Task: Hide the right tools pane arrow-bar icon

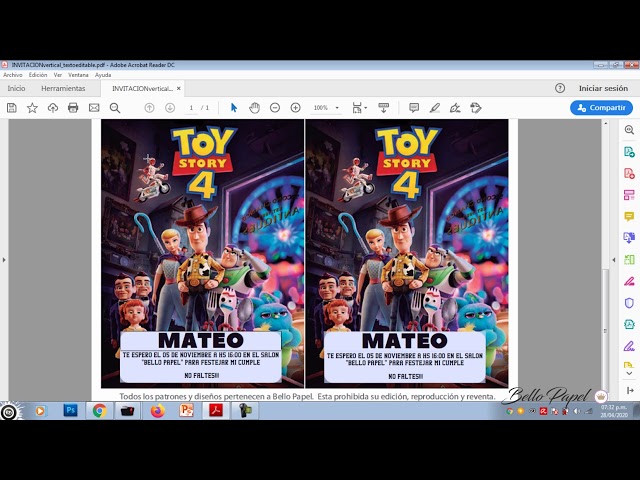Action: pyautogui.click(x=630, y=391)
